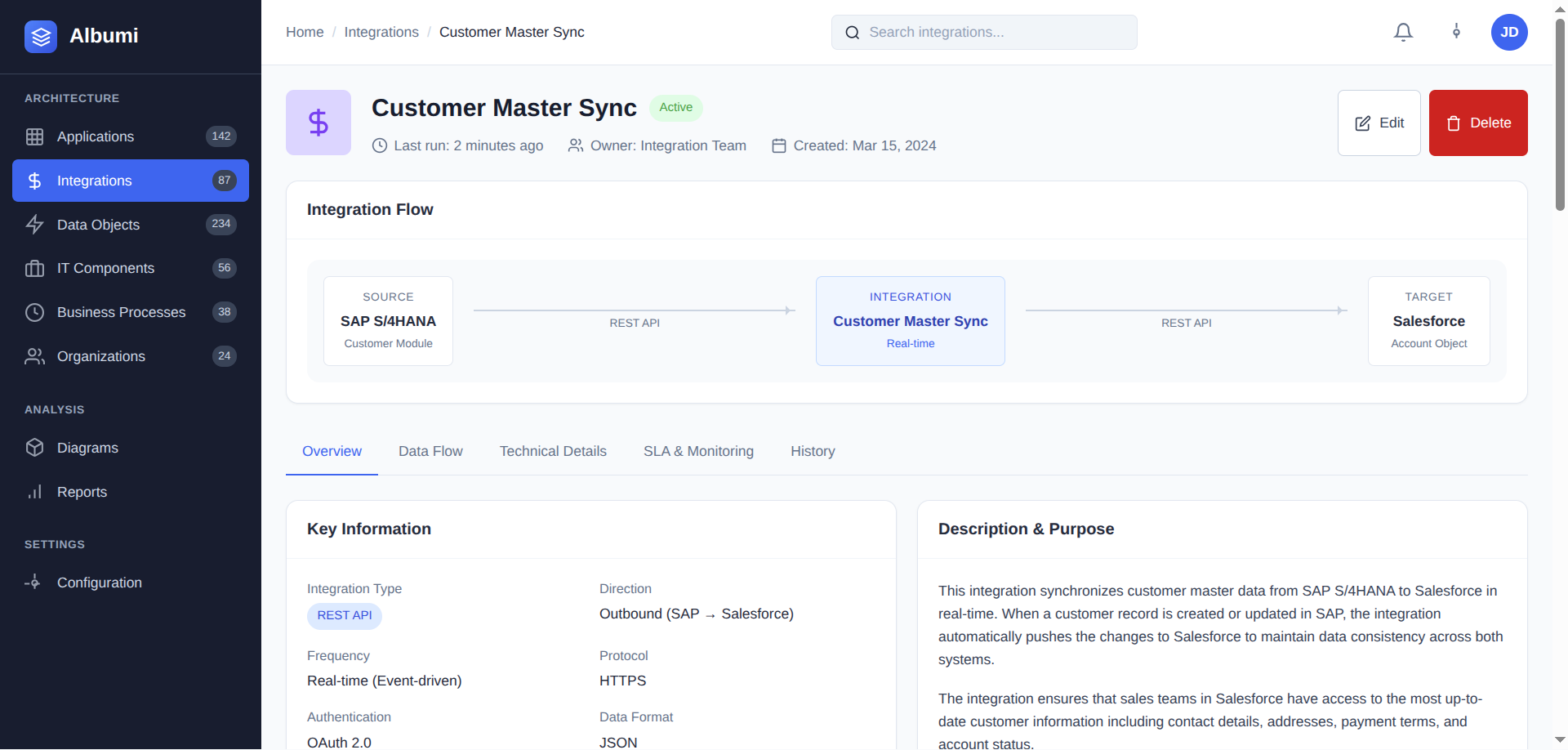Open Reports from the sidebar
This screenshot has width=1568, height=750.
point(82,492)
